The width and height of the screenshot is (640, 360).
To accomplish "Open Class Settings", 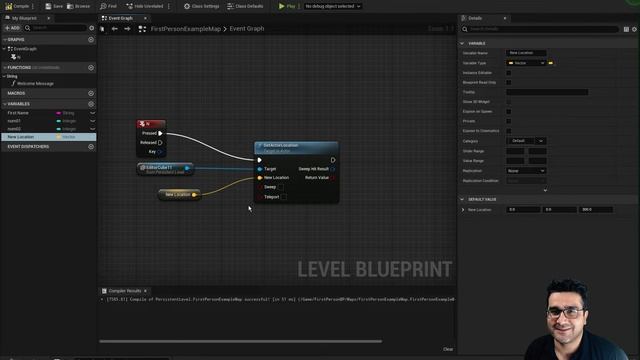I will click(x=201, y=6).
